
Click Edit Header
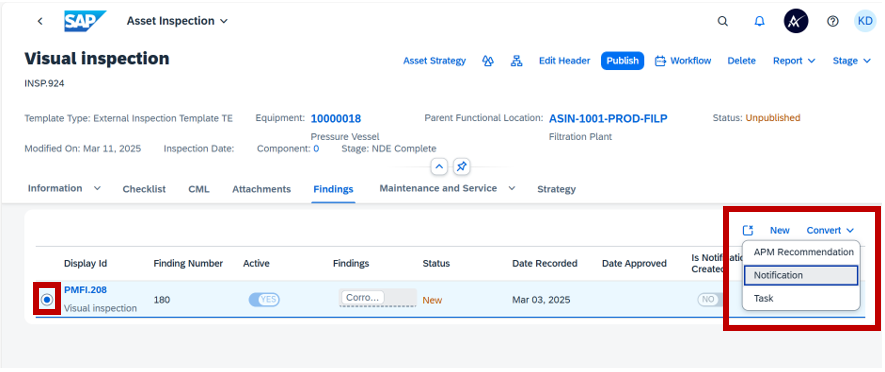click(x=564, y=61)
